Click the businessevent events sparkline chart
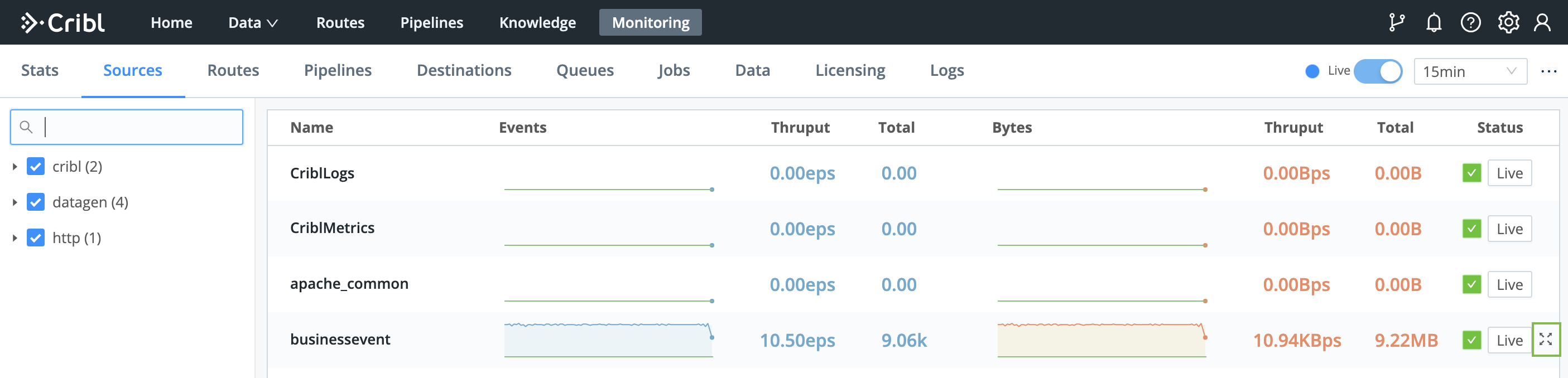Image resolution: width=1568 pixels, height=378 pixels. tap(609, 340)
